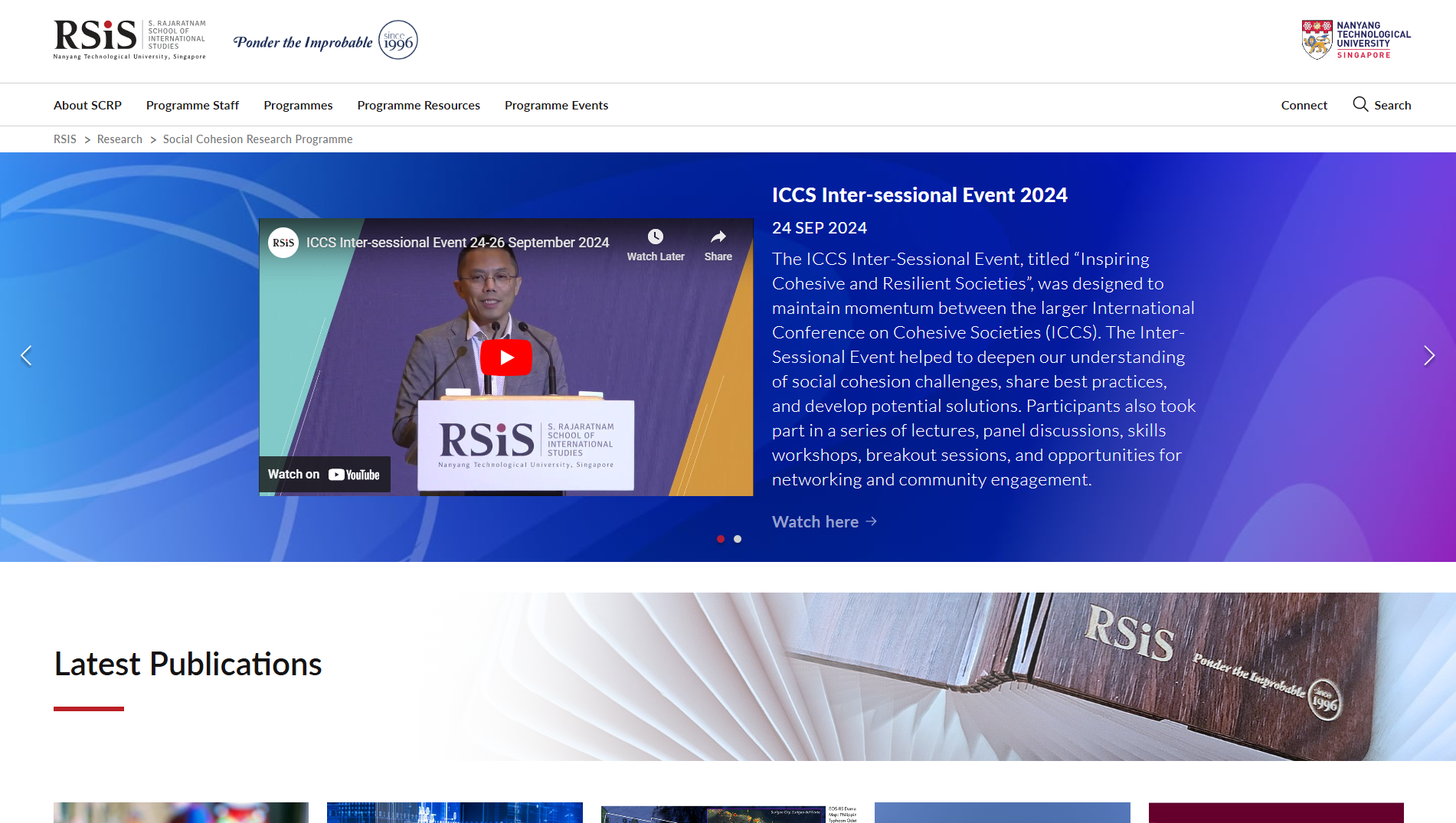Open the Programme Staff menu
Image resolution: width=1456 pixels, height=823 pixels.
click(192, 105)
